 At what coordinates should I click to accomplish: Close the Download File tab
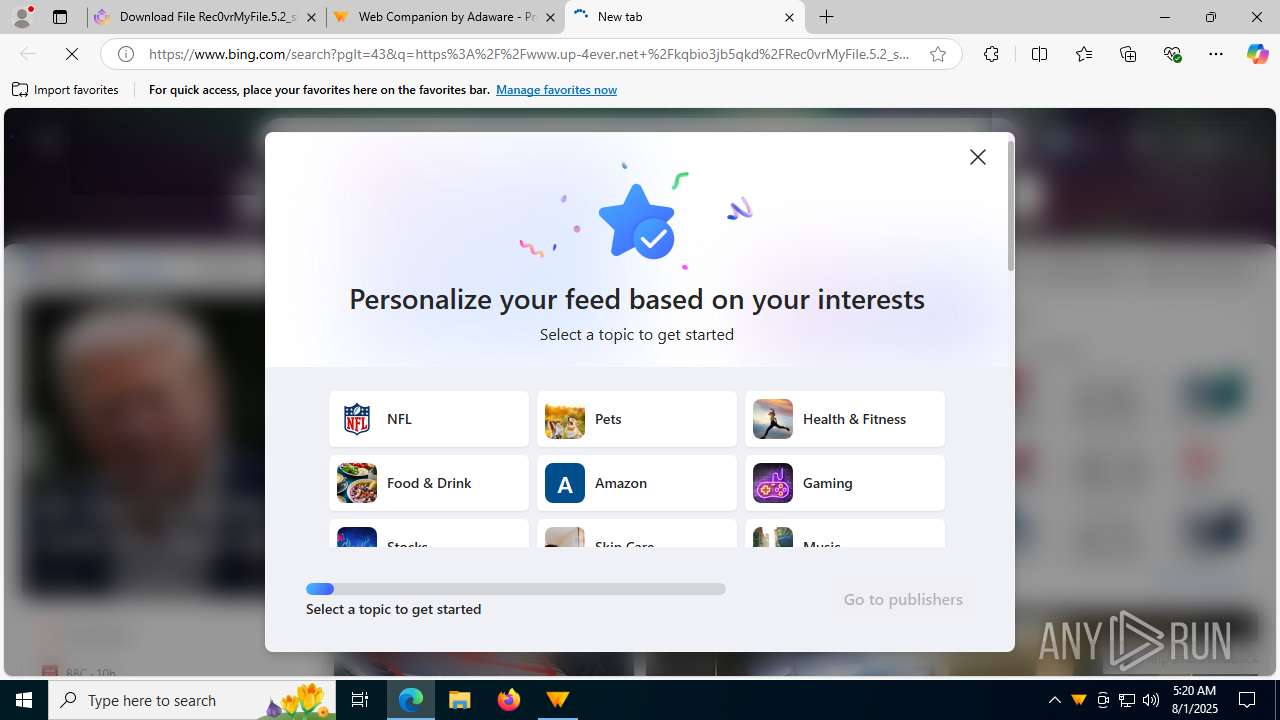[311, 17]
